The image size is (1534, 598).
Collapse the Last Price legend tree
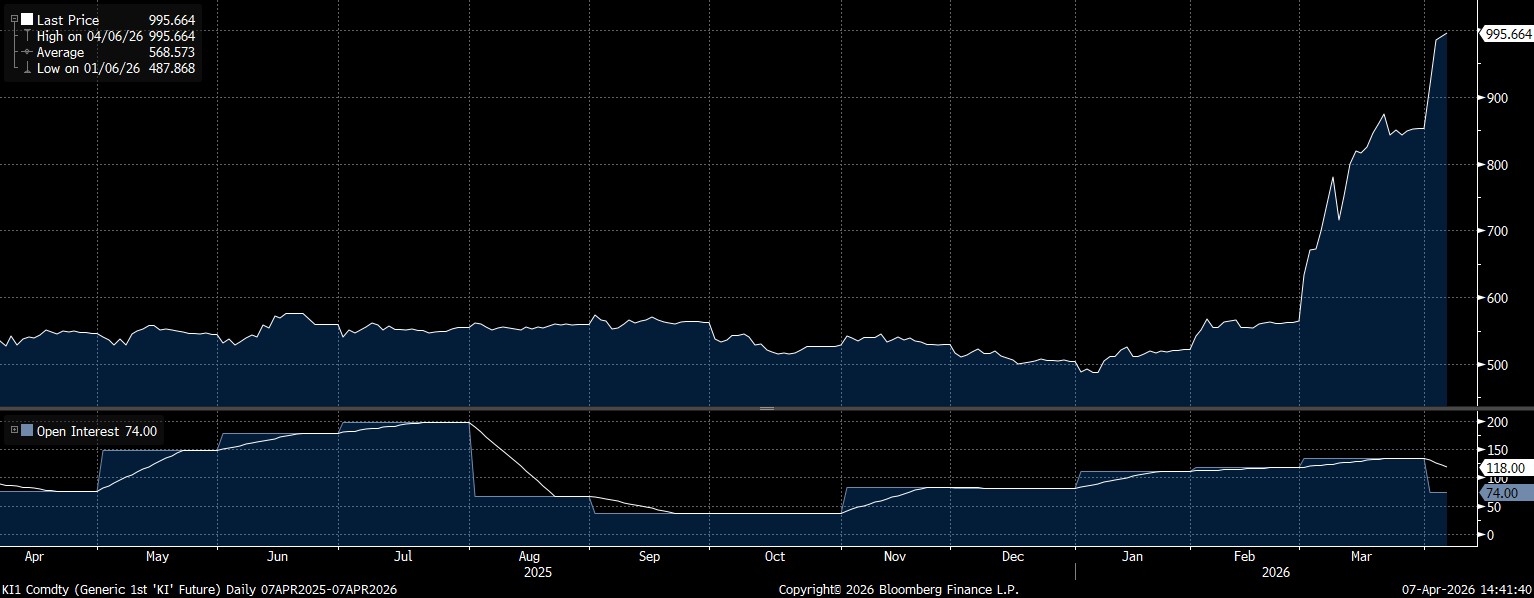pos(14,20)
